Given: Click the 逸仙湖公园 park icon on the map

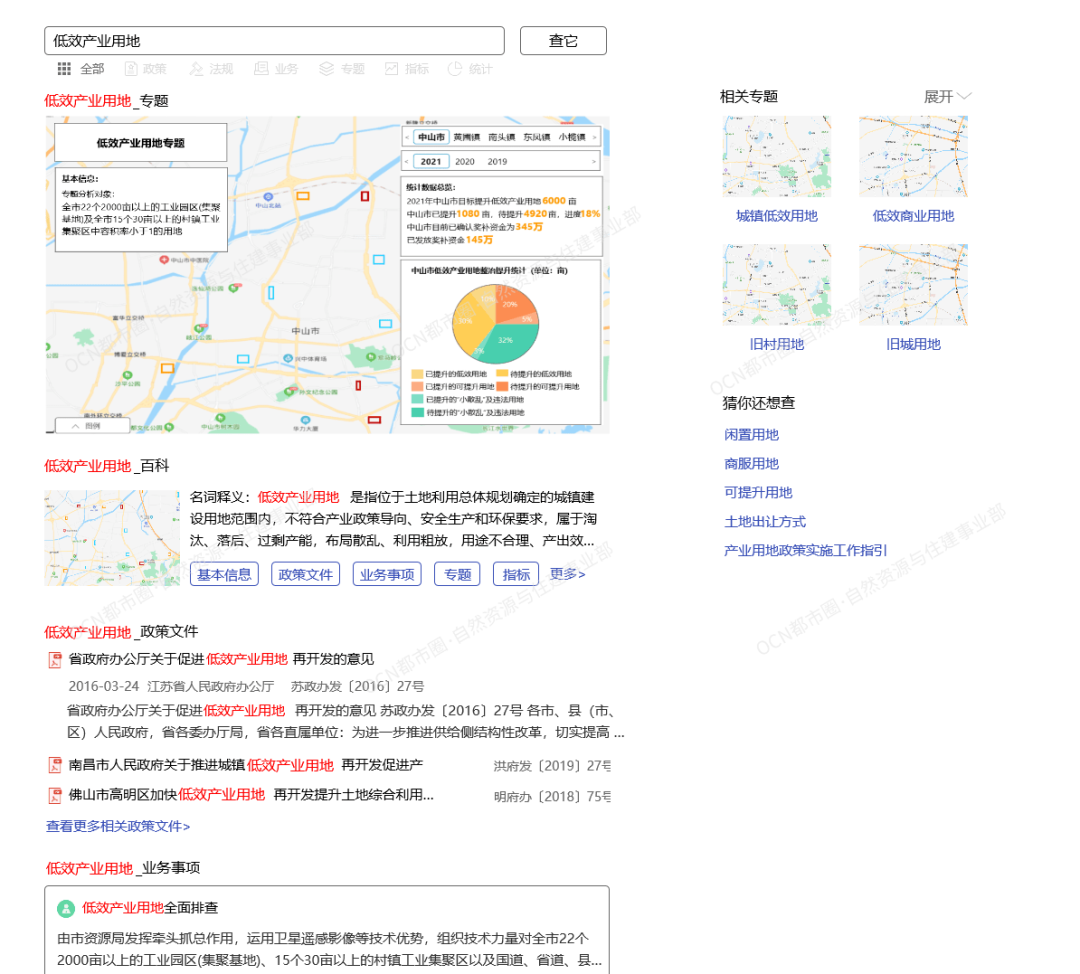Looking at the screenshot, I should click(x=233, y=288).
